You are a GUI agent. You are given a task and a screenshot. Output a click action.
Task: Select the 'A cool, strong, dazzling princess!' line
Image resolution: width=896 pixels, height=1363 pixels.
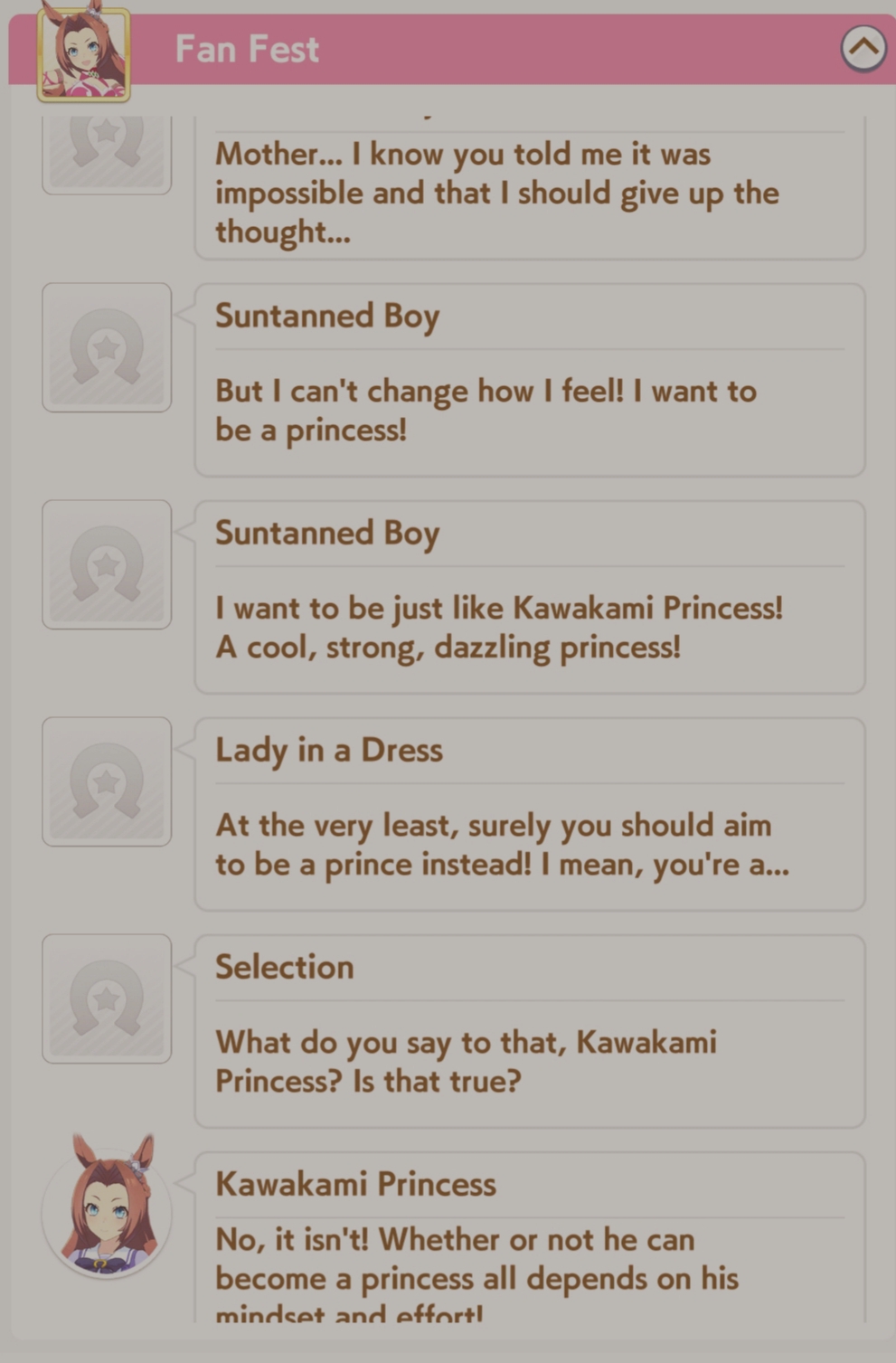pyautogui.click(x=448, y=648)
